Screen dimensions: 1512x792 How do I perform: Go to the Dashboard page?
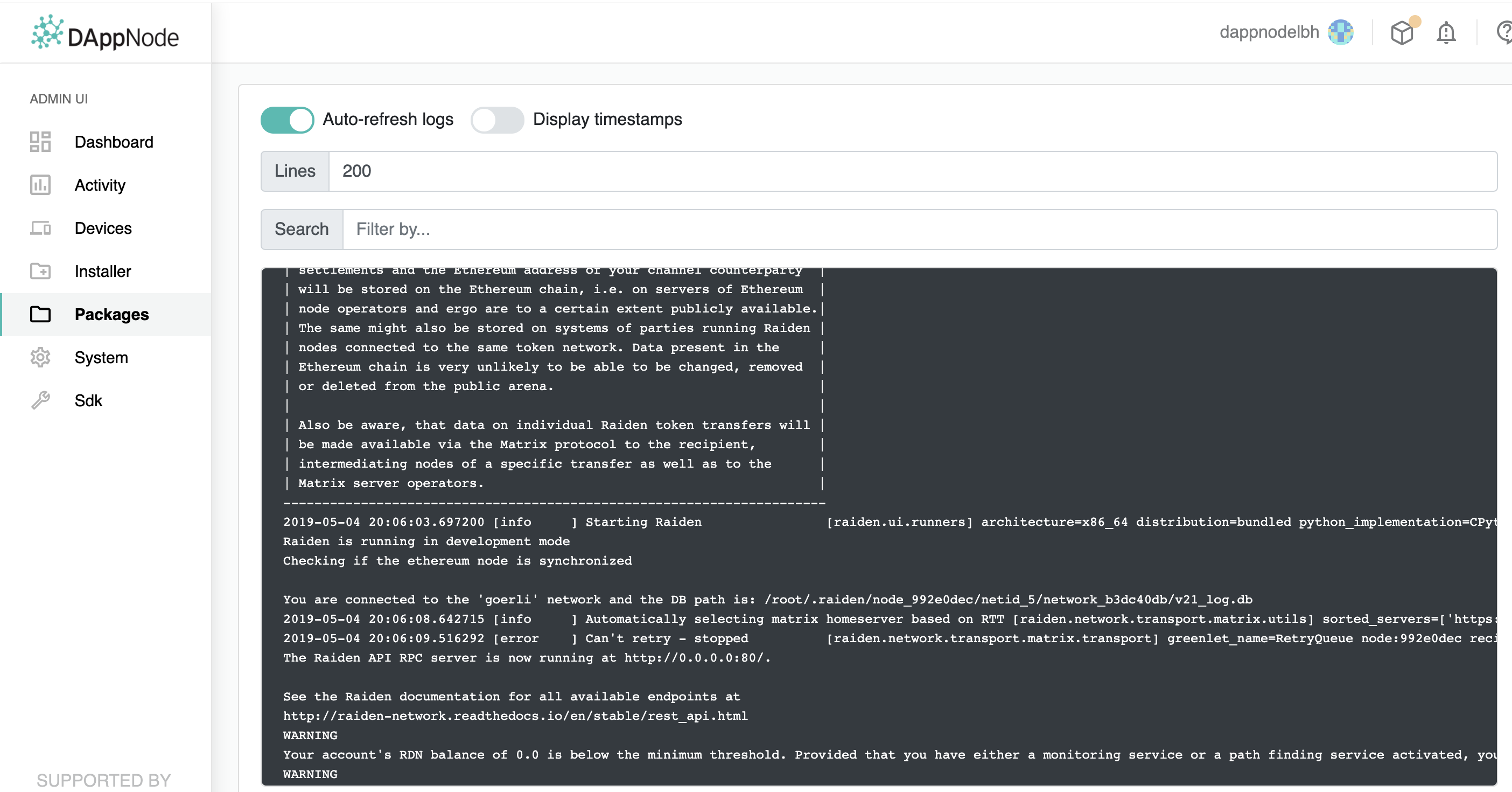pyautogui.click(x=114, y=142)
